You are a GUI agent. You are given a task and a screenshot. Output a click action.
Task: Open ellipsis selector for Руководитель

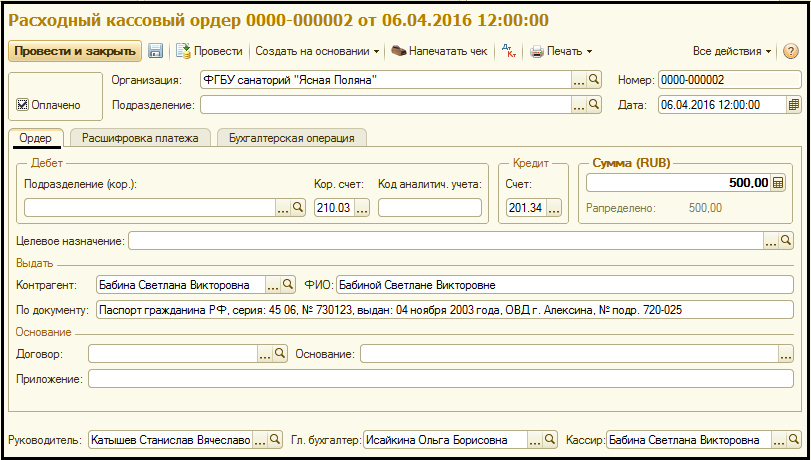click(x=260, y=440)
